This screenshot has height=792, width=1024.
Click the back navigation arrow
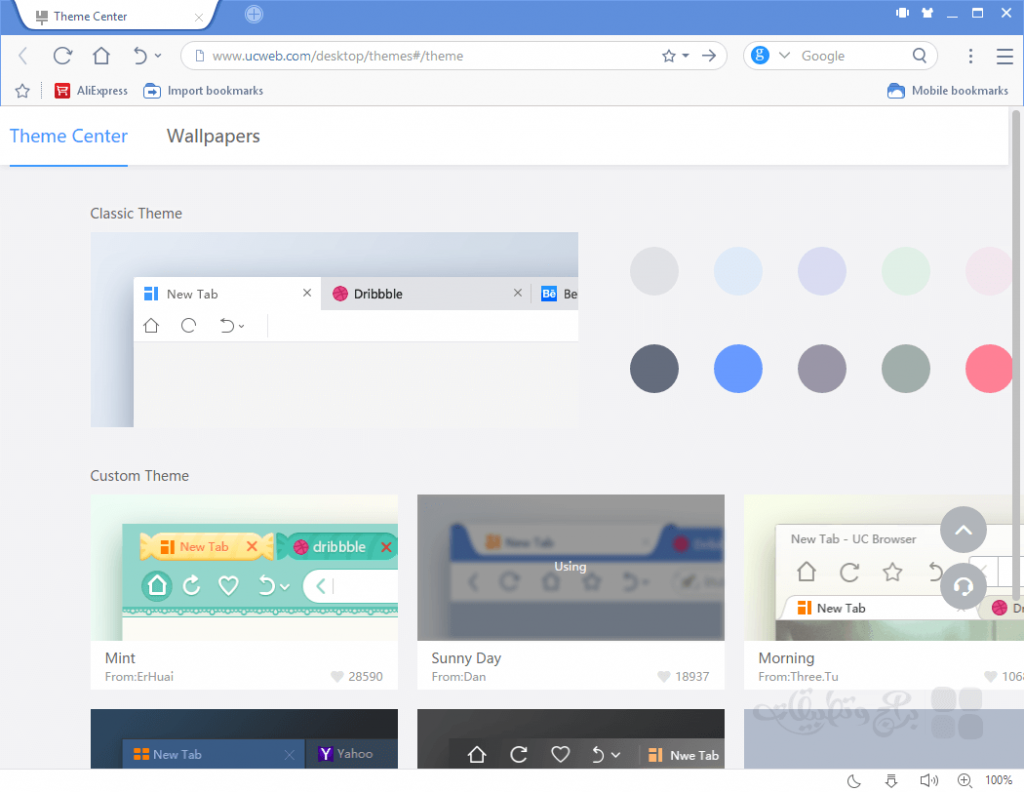click(x=22, y=56)
